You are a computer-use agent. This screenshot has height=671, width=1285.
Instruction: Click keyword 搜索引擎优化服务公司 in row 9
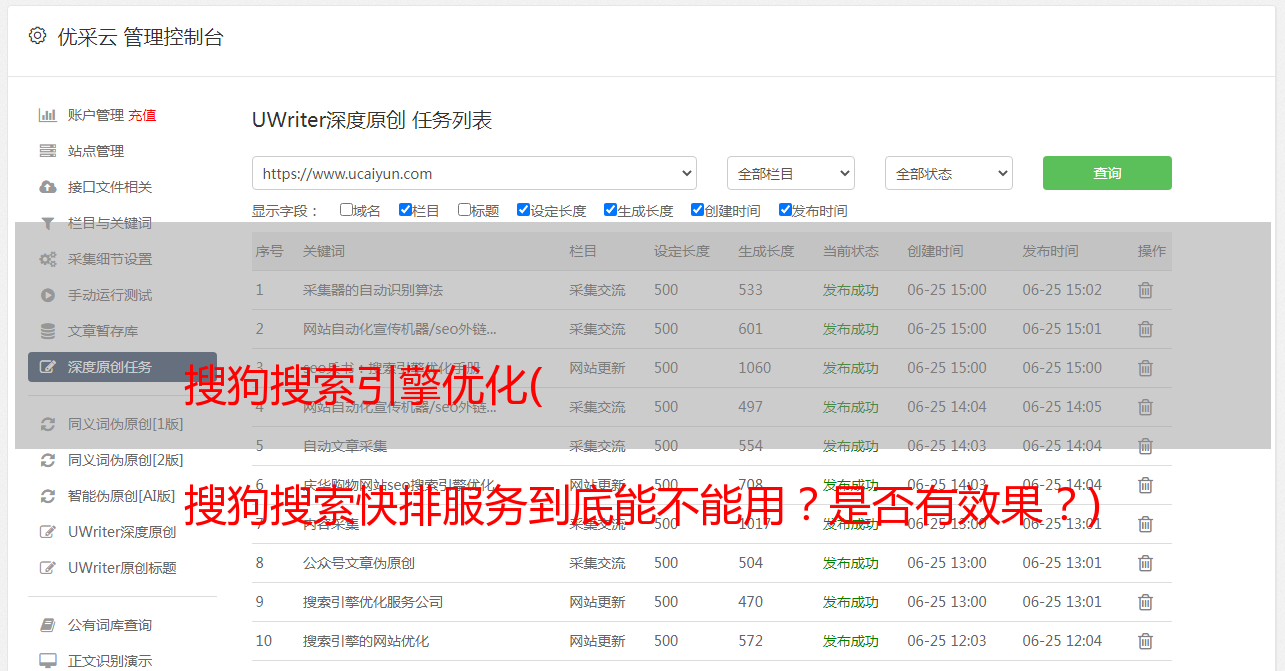373,602
